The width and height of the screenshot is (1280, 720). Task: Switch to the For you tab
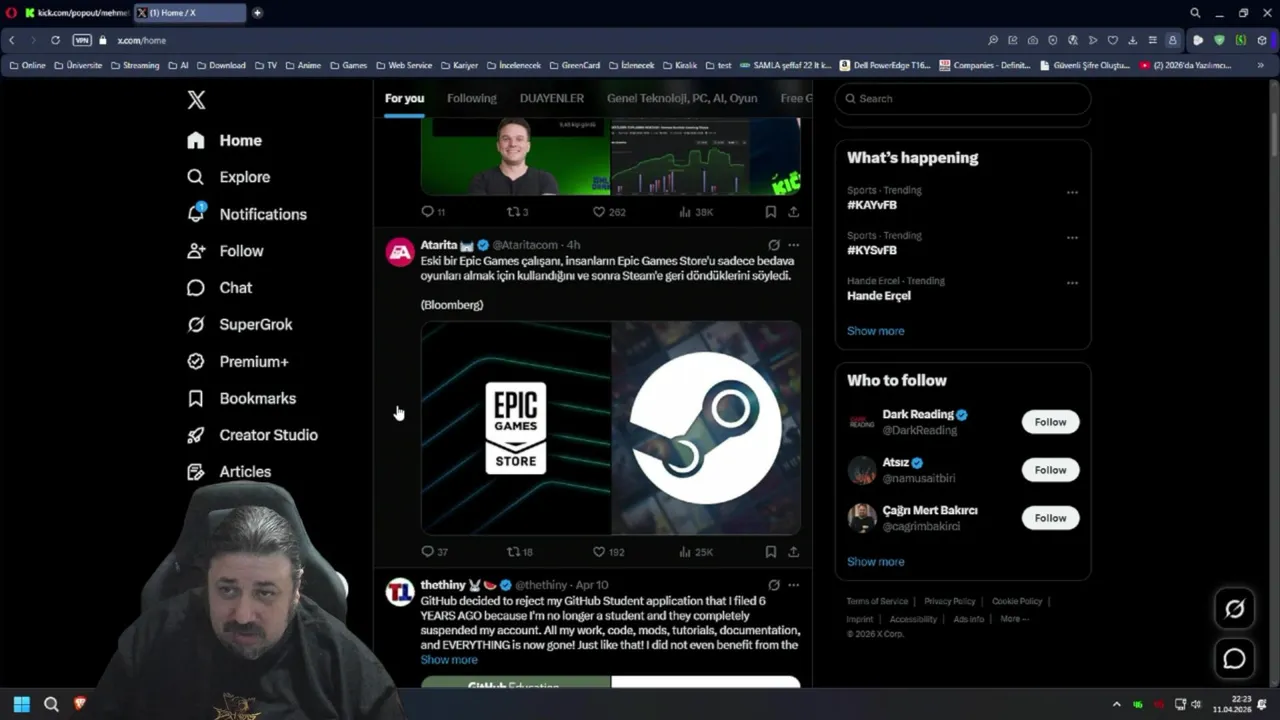404,98
